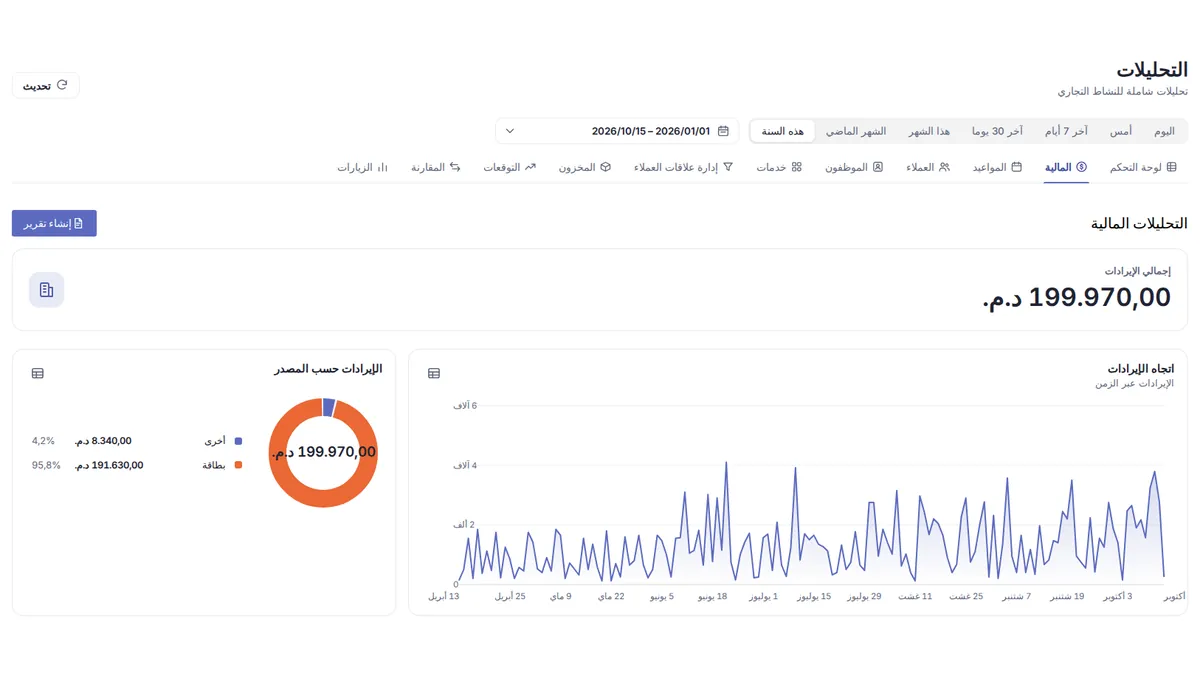This screenshot has width=1200, height=675.
Task: Switch to the المخزون tab
Action: (x=585, y=167)
